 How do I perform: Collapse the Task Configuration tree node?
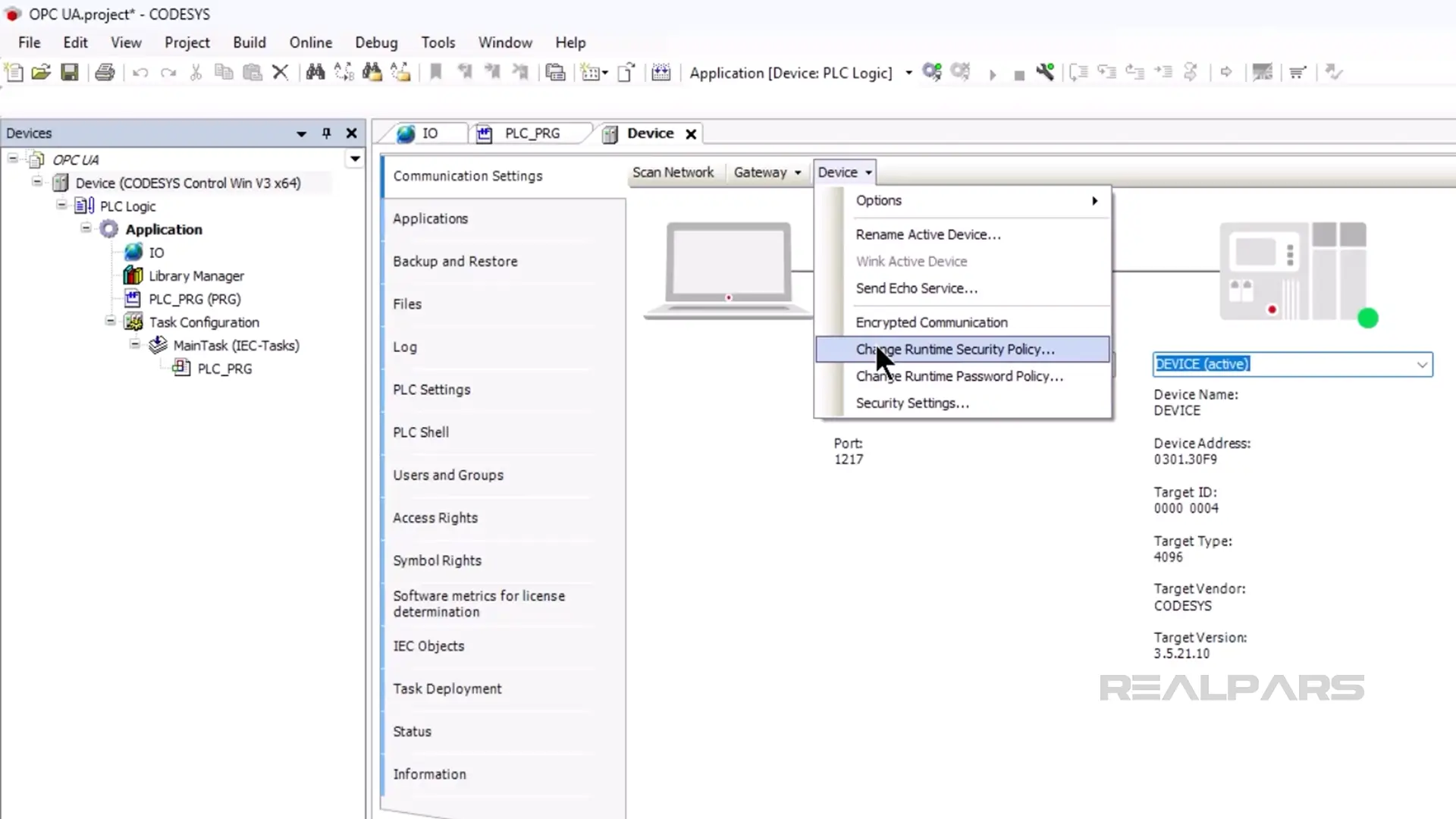[x=111, y=322]
